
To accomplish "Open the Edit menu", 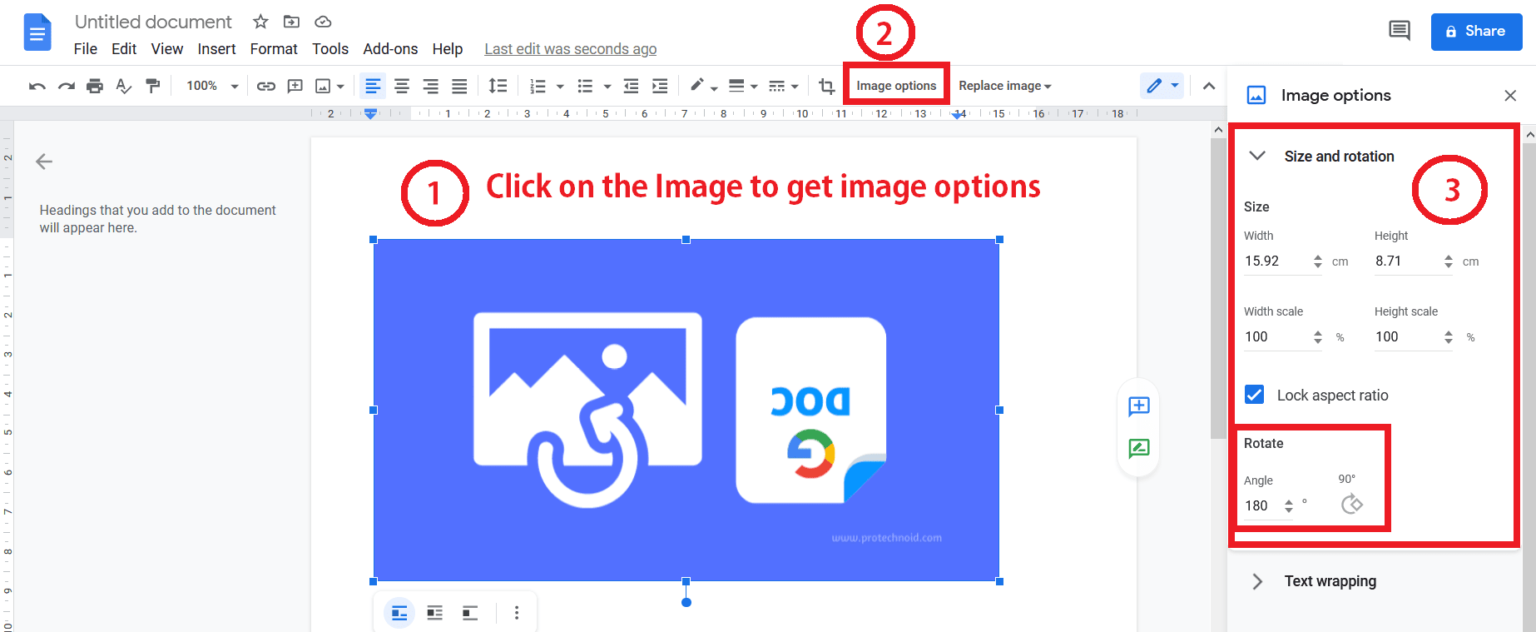I will 124,48.
